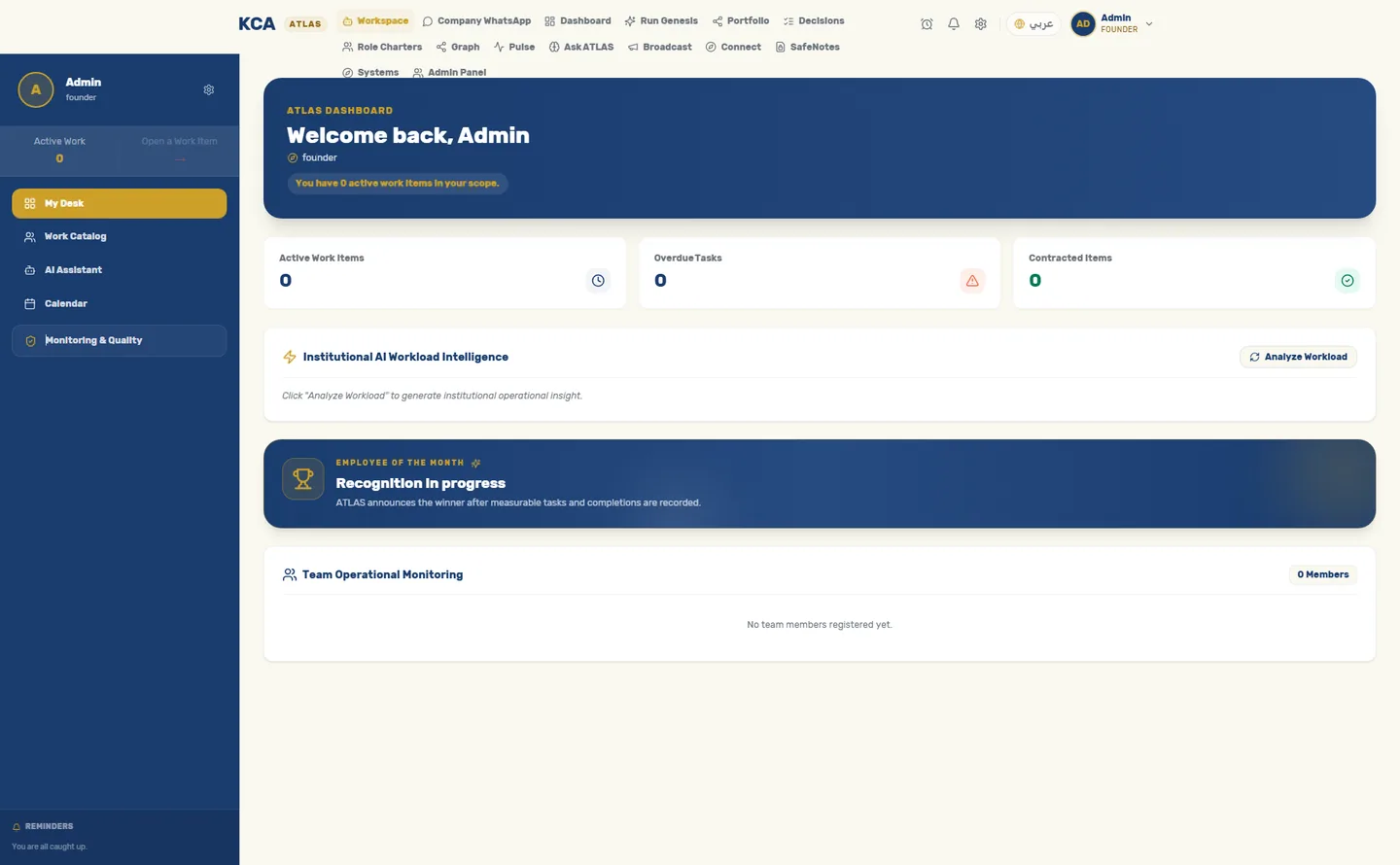Open Role Charters
Screen dimensions: 1400x865
point(382,47)
